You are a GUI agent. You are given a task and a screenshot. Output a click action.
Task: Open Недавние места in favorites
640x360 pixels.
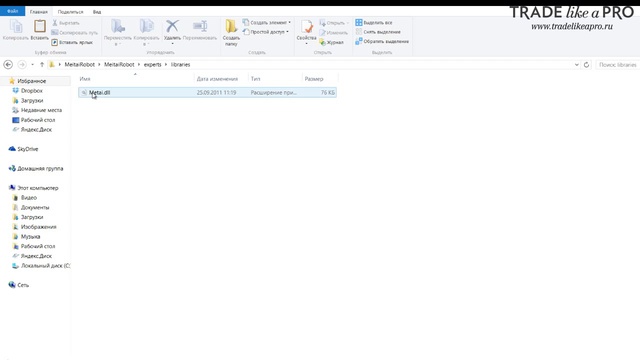(x=41, y=110)
